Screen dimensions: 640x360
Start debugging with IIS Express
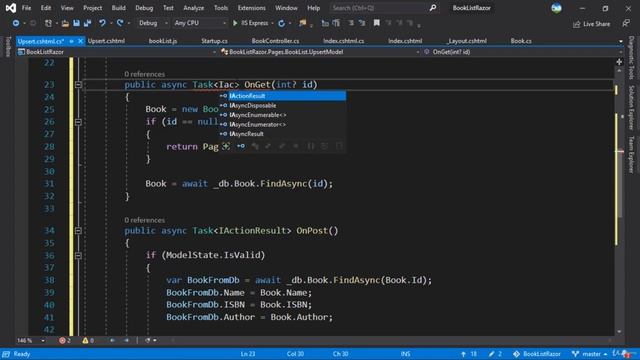point(250,23)
